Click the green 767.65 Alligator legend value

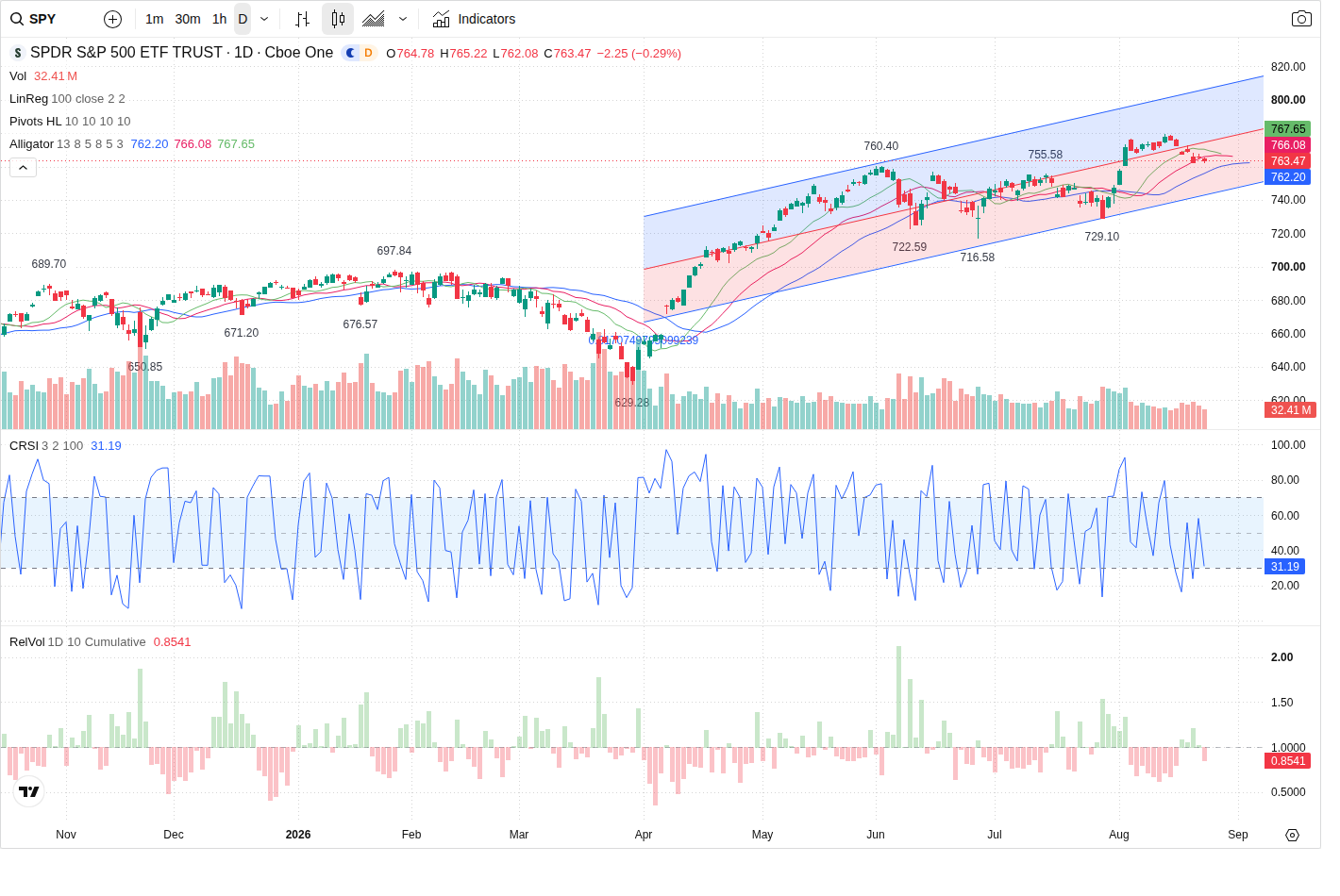click(236, 144)
